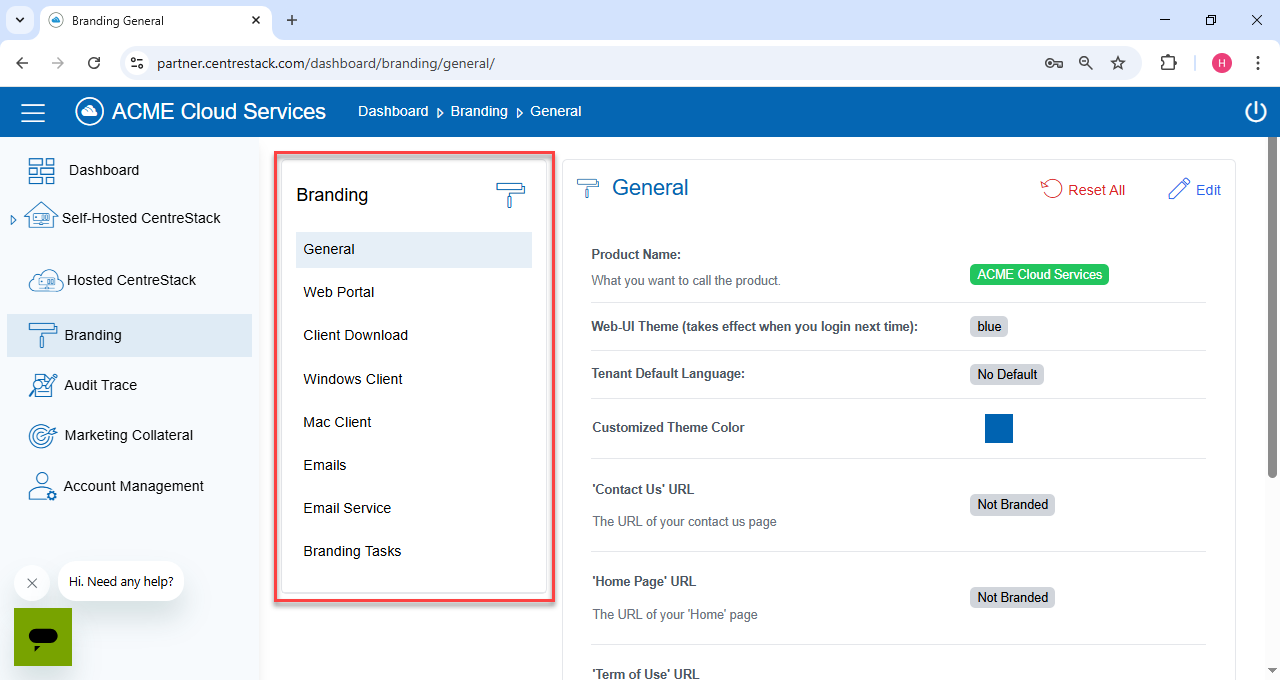Click the Dashboard grid icon in sidebar
Screen dimensions: 1280x680
[x=42, y=171]
